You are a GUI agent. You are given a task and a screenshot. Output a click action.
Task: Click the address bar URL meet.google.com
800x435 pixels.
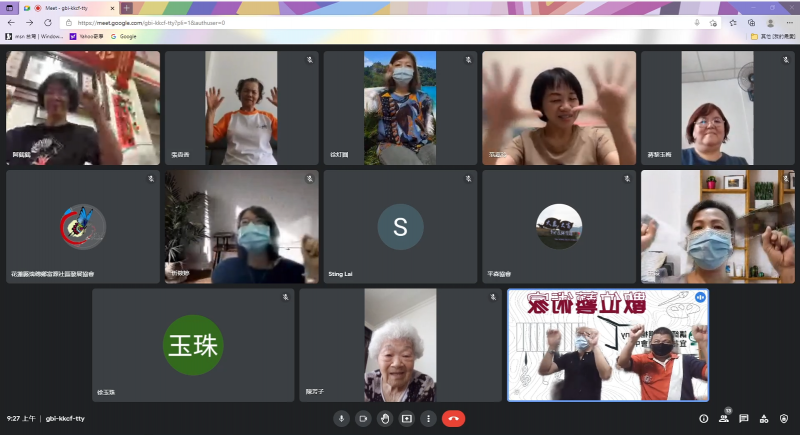point(151,23)
